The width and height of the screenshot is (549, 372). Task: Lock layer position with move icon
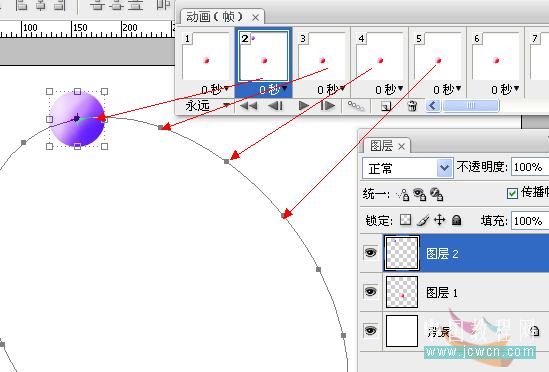tap(439, 220)
